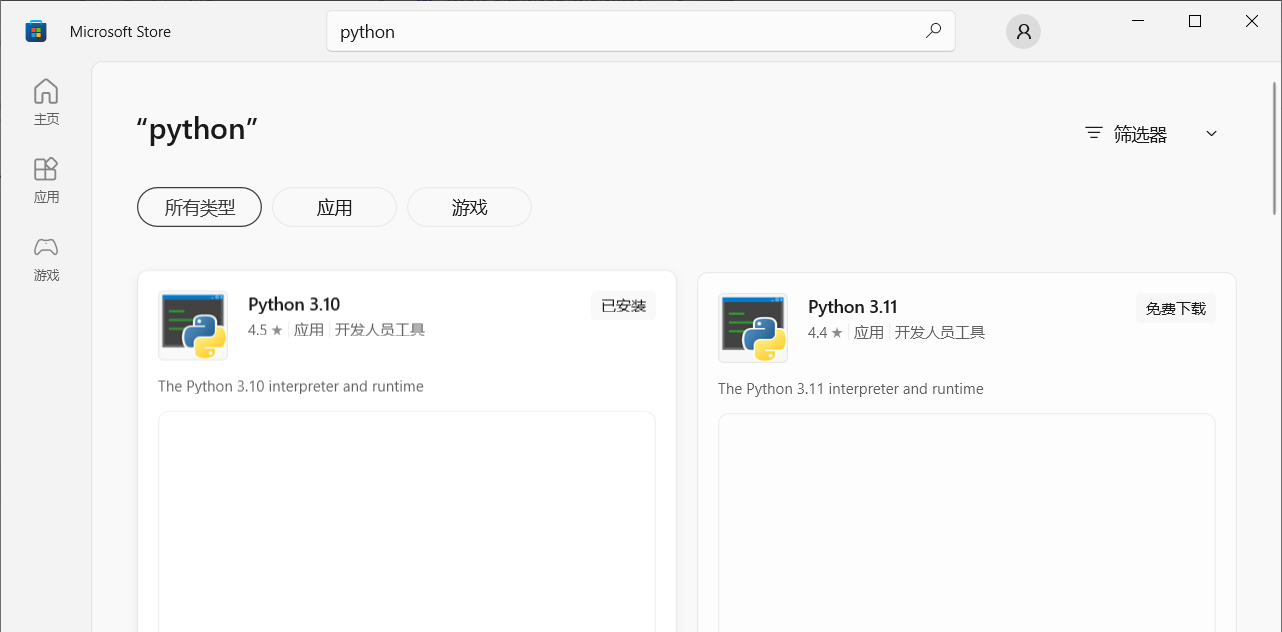Maximize the Microsoft Store window
The height and width of the screenshot is (632, 1282).
click(x=1195, y=21)
